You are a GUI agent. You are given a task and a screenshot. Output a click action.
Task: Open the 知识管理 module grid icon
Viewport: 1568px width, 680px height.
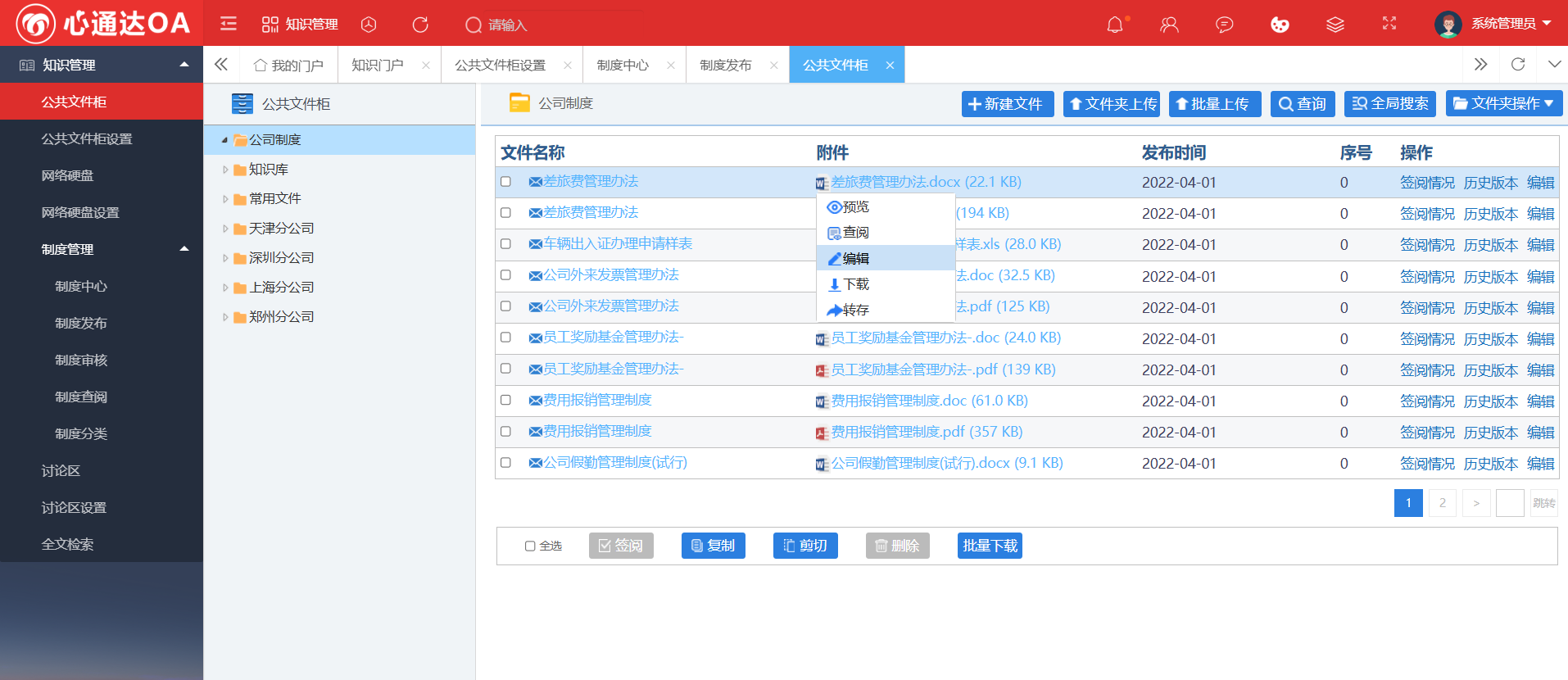[270, 24]
